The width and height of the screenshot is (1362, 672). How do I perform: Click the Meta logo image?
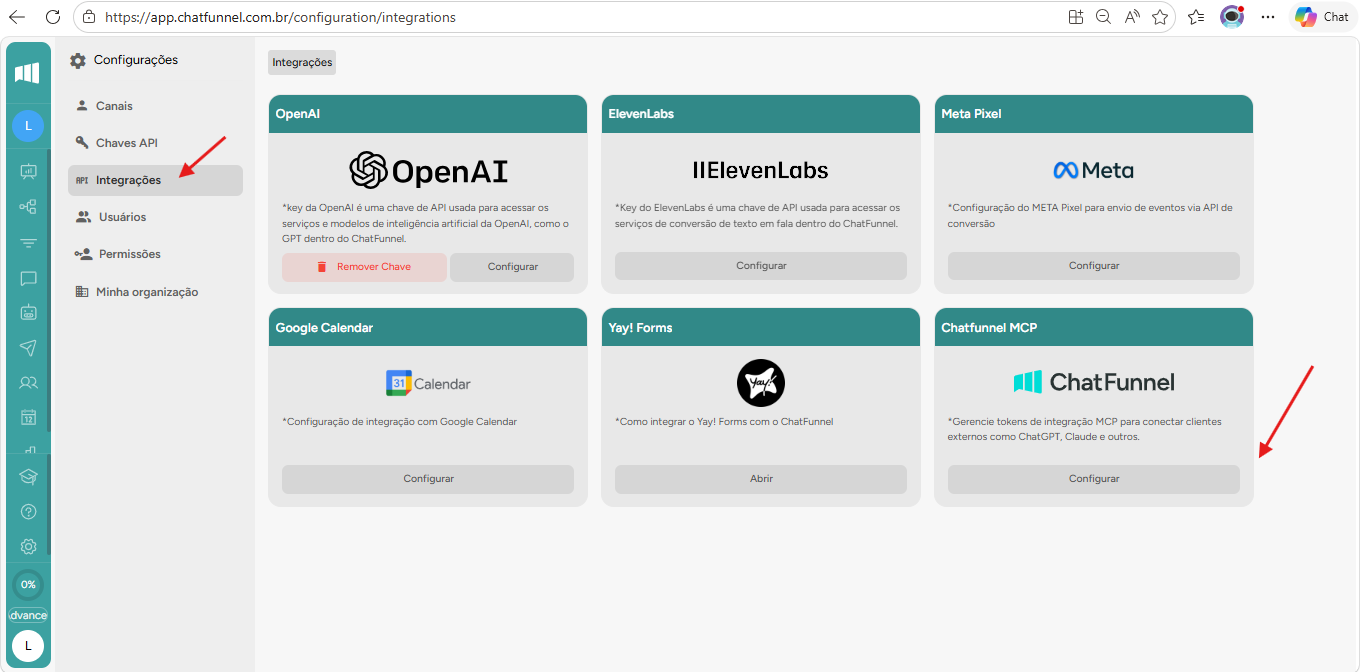tap(1094, 170)
